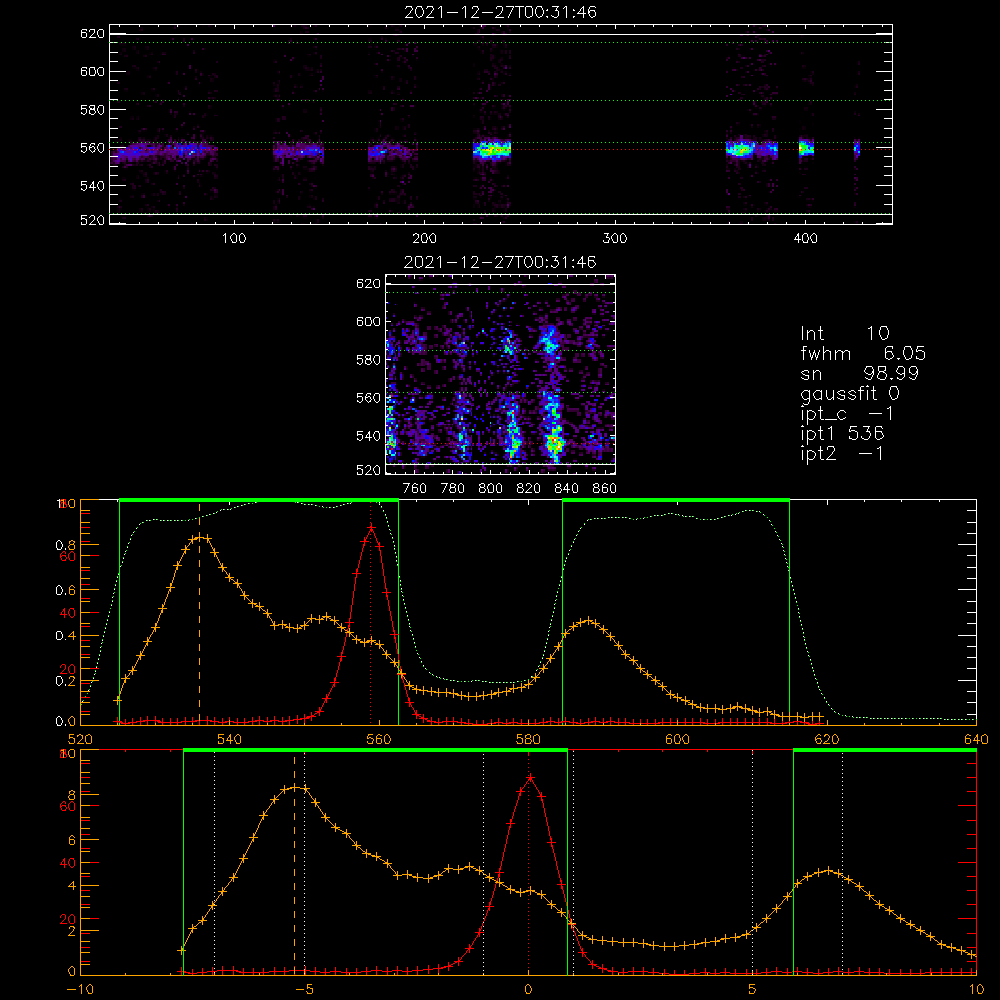This screenshot has width=1000, height=1000.
Task: Click x-axis label 200 on top spectrogram
Action: (x=424, y=239)
